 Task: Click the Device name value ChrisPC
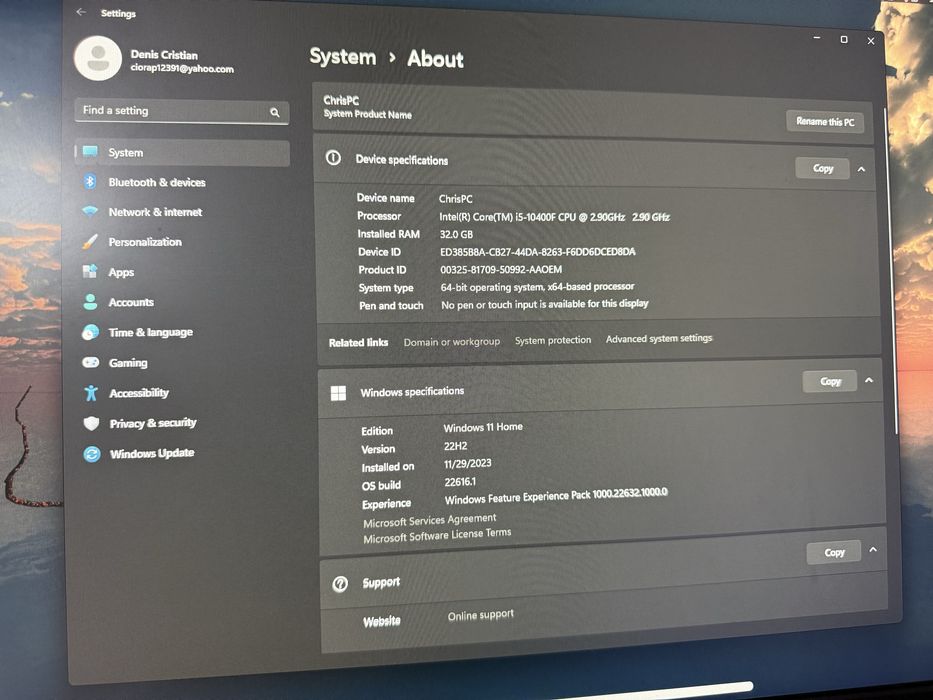[456, 199]
